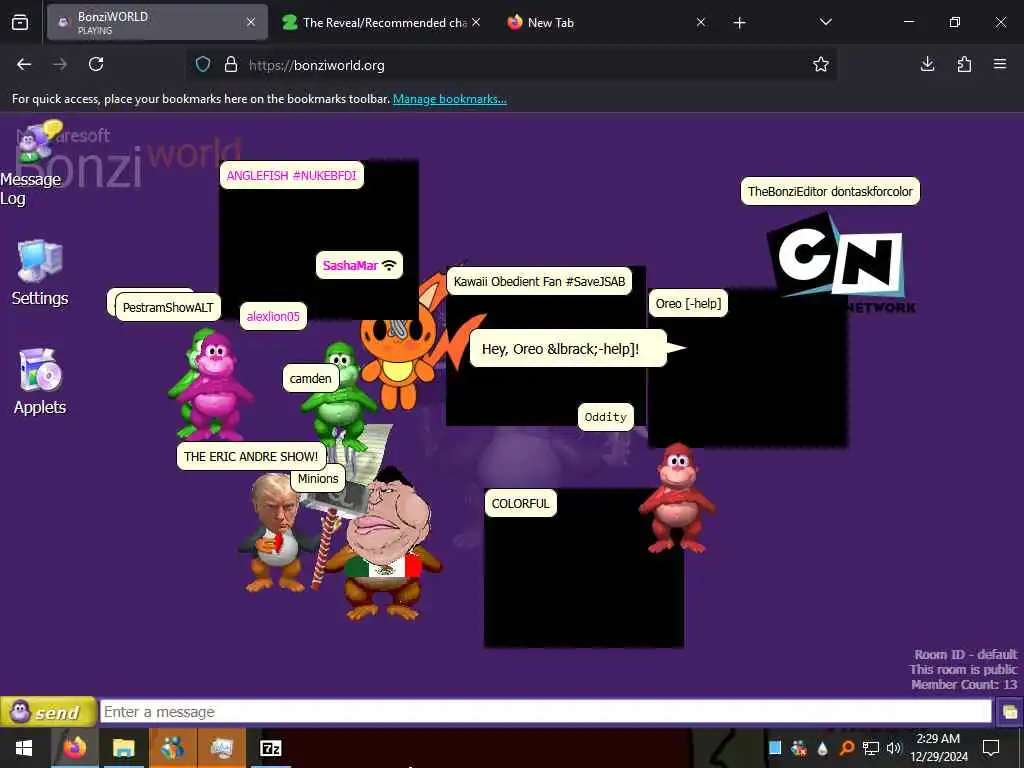Click the bonziworld.org address bar

511,65
